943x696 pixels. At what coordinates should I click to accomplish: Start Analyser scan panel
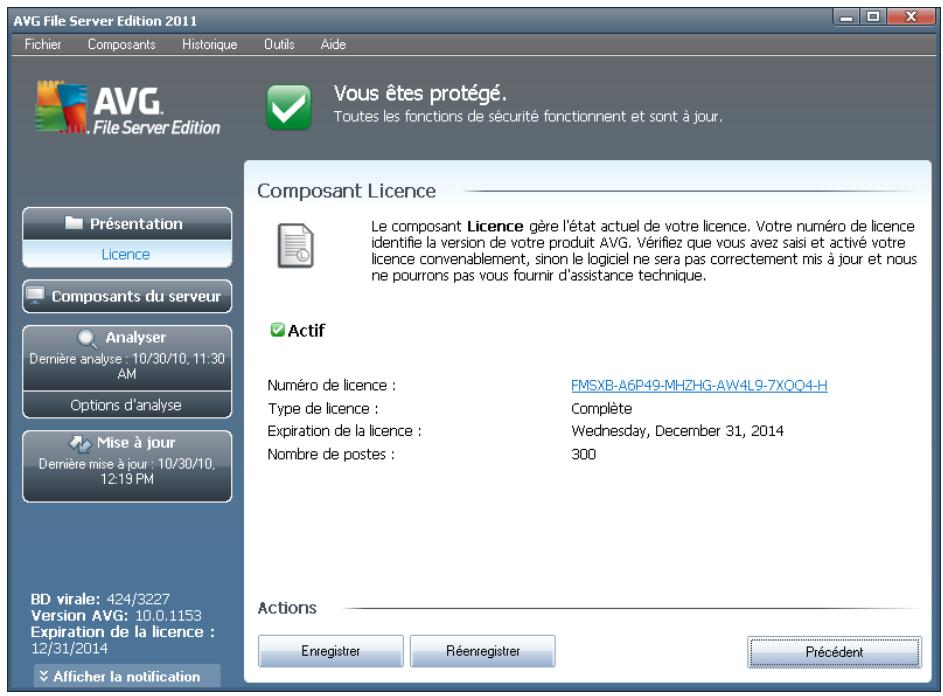click(x=127, y=358)
